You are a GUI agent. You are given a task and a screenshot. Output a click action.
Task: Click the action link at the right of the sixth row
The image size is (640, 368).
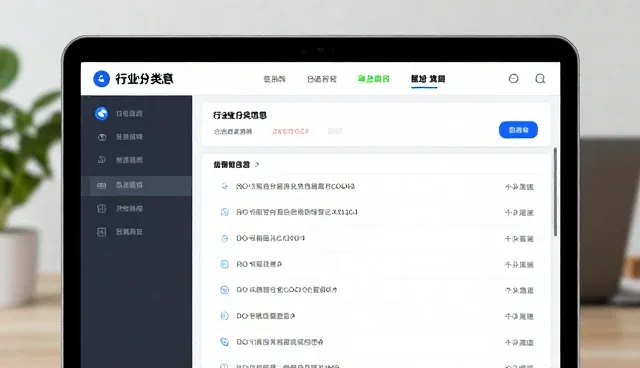coord(519,316)
